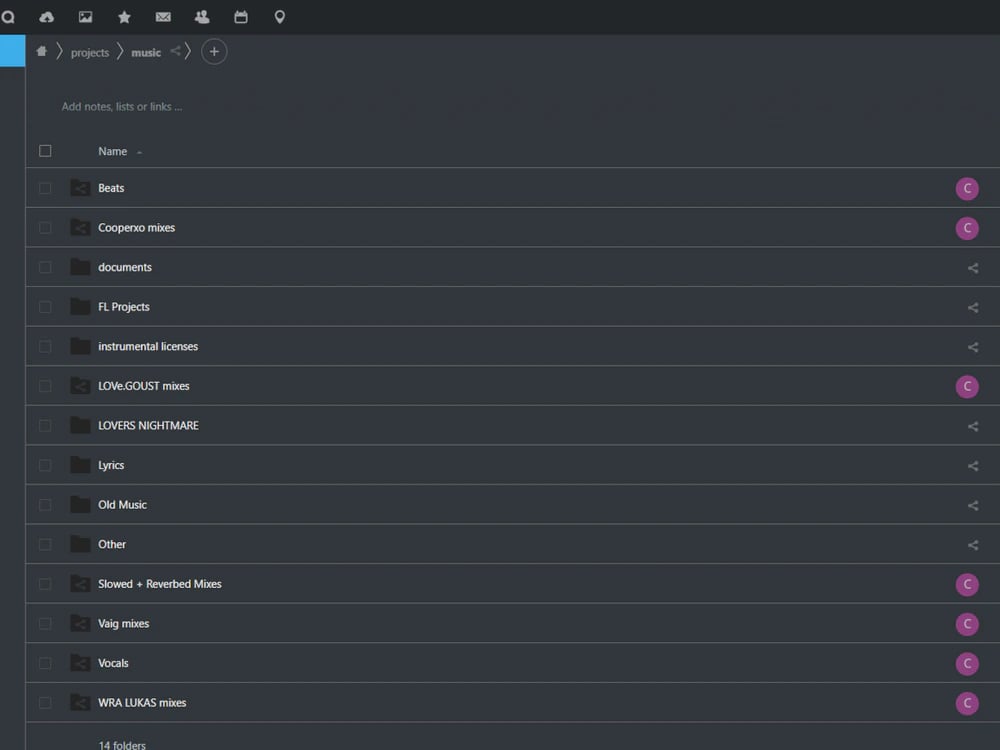The width and height of the screenshot is (1000, 750).
Task: Click the share icon on Old Music row
Action: [x=973, y=505]
